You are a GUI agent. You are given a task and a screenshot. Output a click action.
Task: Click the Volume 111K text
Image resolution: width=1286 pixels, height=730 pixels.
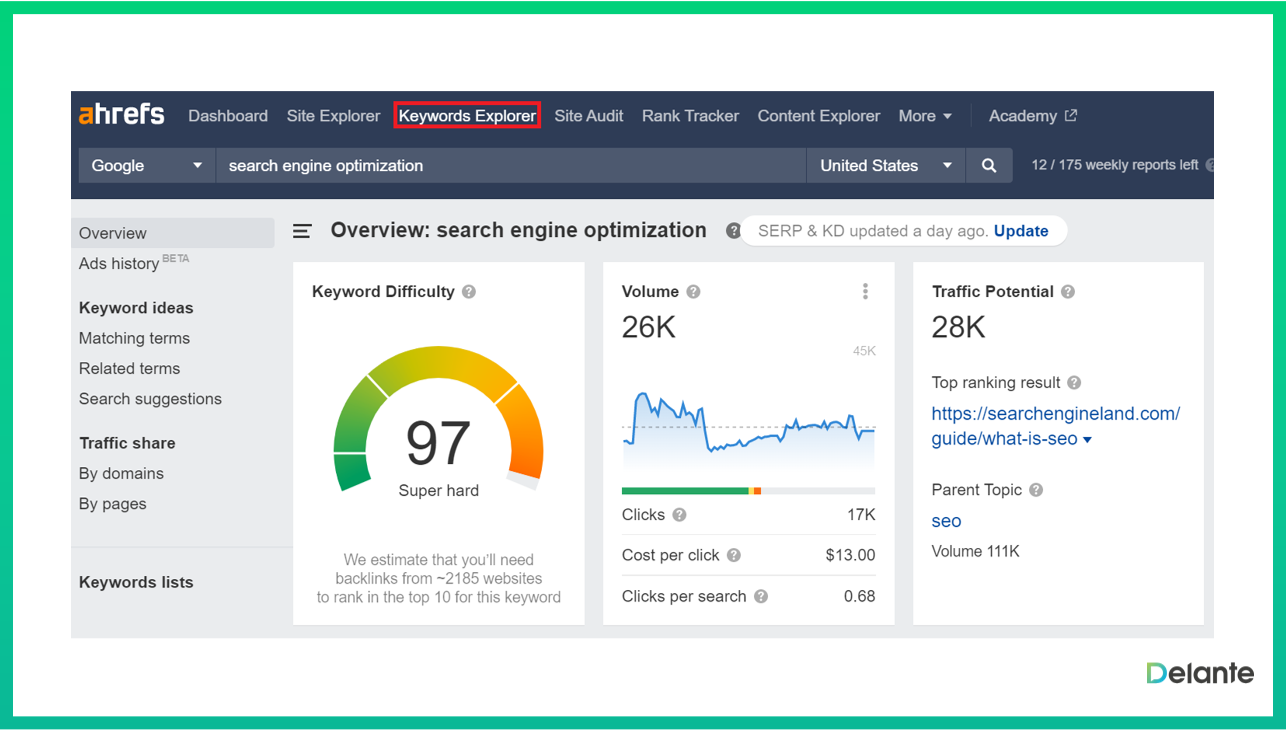point(975,551)
